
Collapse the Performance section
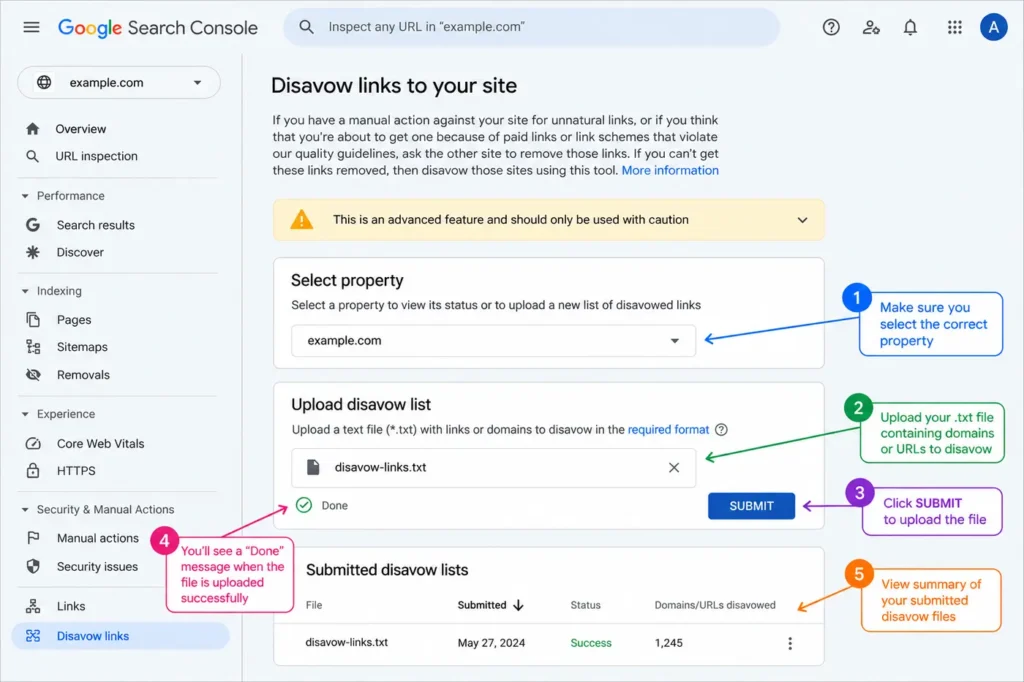pos(25,196)
